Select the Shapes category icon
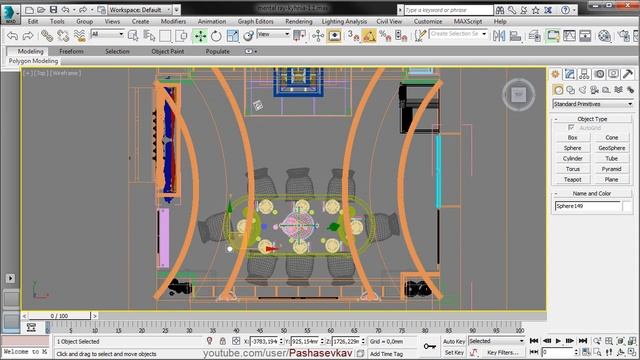 570,90
